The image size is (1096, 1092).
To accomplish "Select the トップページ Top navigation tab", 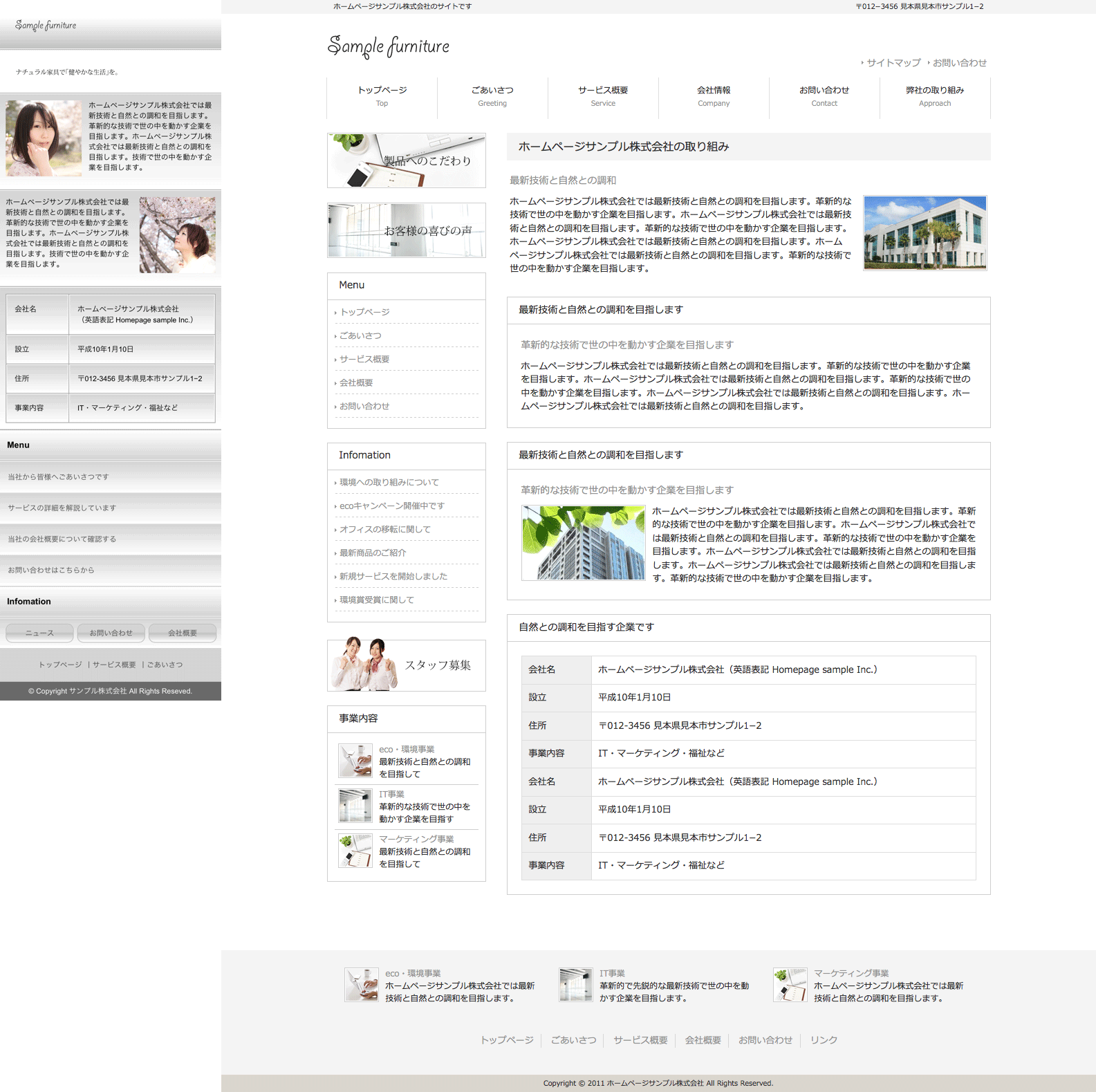I will point(382,96).
